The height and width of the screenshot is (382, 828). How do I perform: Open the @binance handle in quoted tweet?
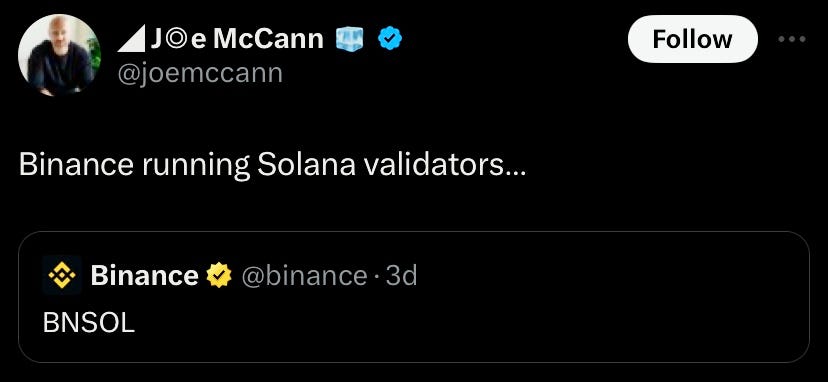coord(304,275)
